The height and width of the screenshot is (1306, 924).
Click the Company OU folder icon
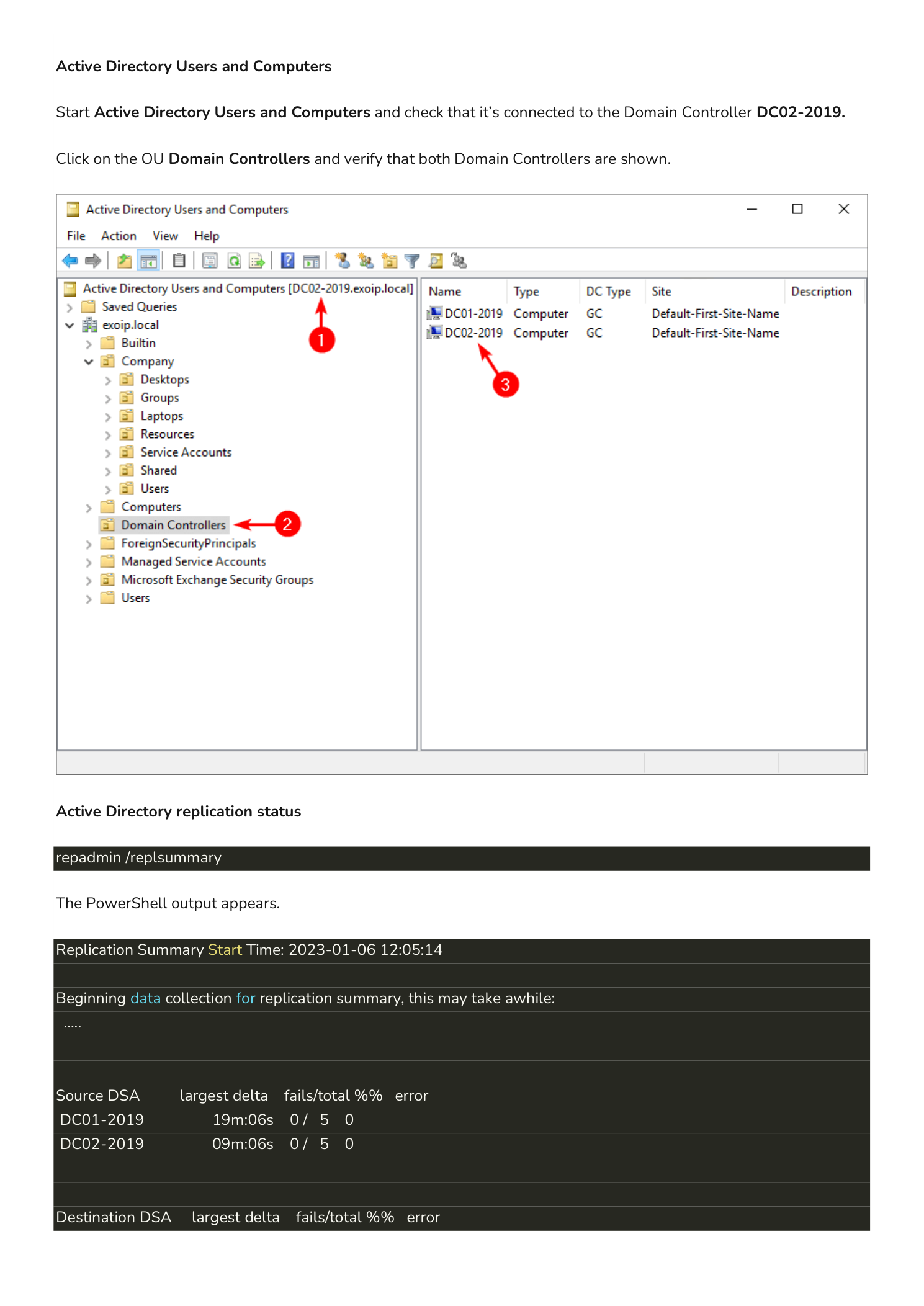click(107, 361)
